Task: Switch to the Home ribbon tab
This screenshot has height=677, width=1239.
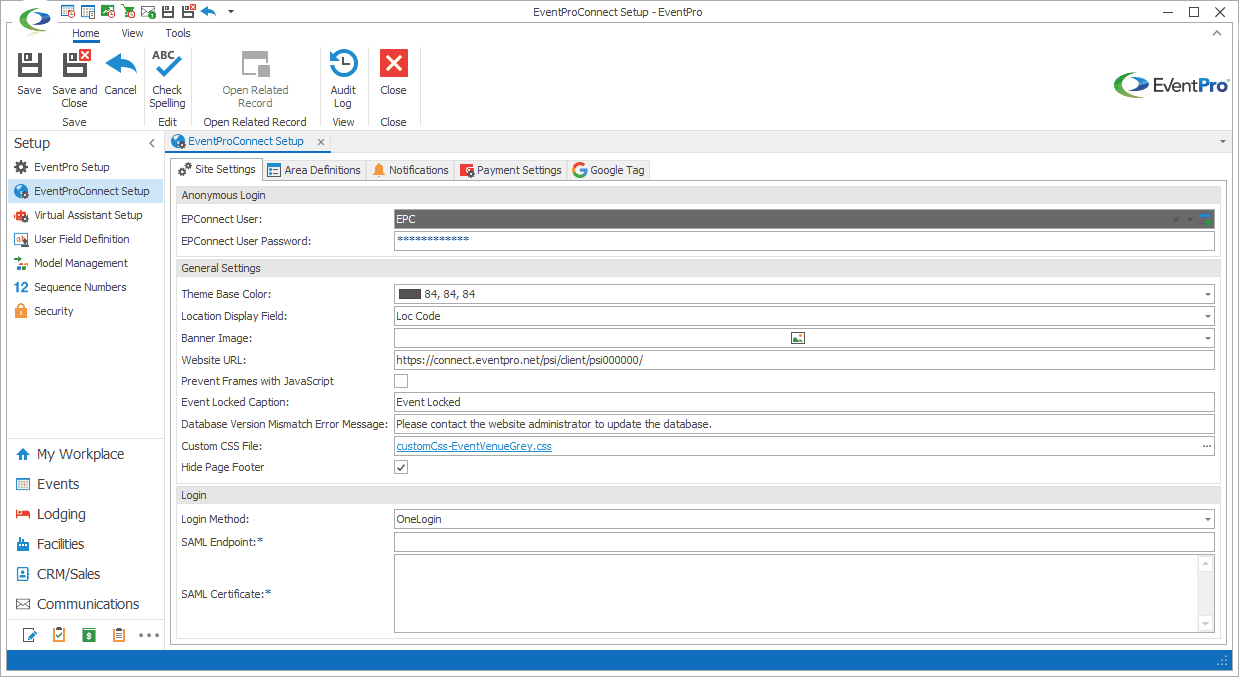Action: tap(86, 33)
